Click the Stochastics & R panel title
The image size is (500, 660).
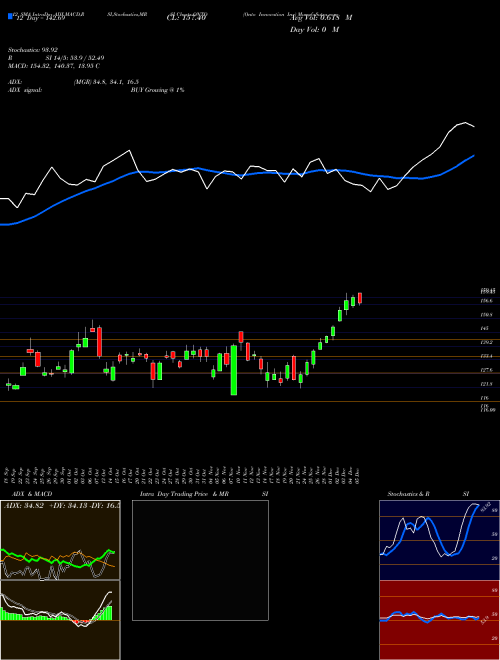[x=409, y=494]
